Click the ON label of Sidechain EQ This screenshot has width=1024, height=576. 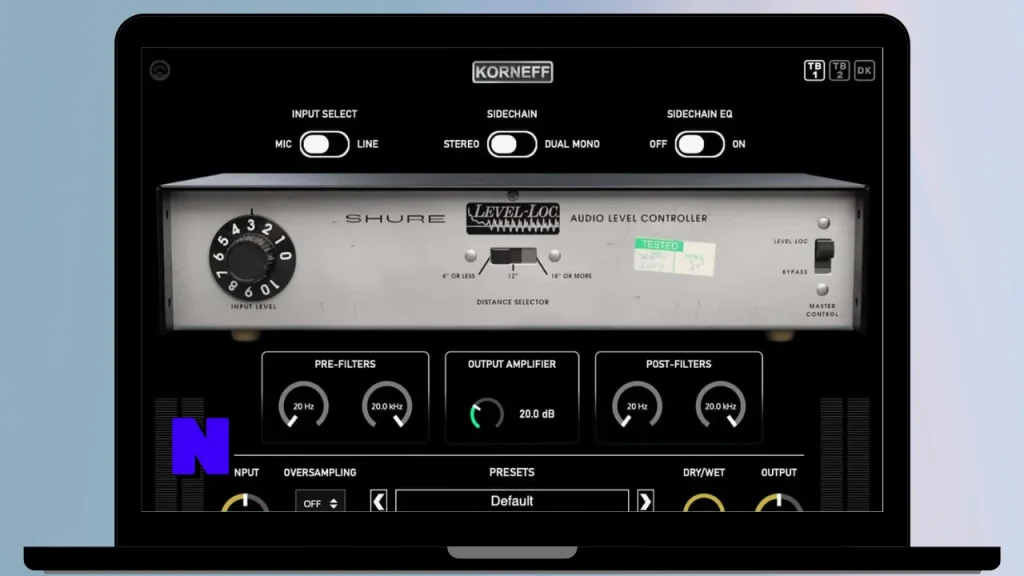(739, 144)
